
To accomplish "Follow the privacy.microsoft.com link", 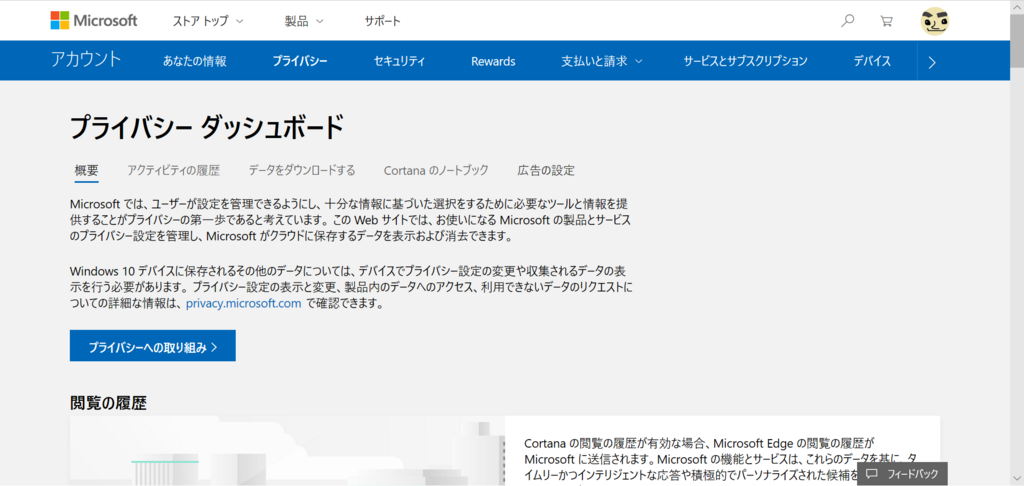I will pos(244,304).
